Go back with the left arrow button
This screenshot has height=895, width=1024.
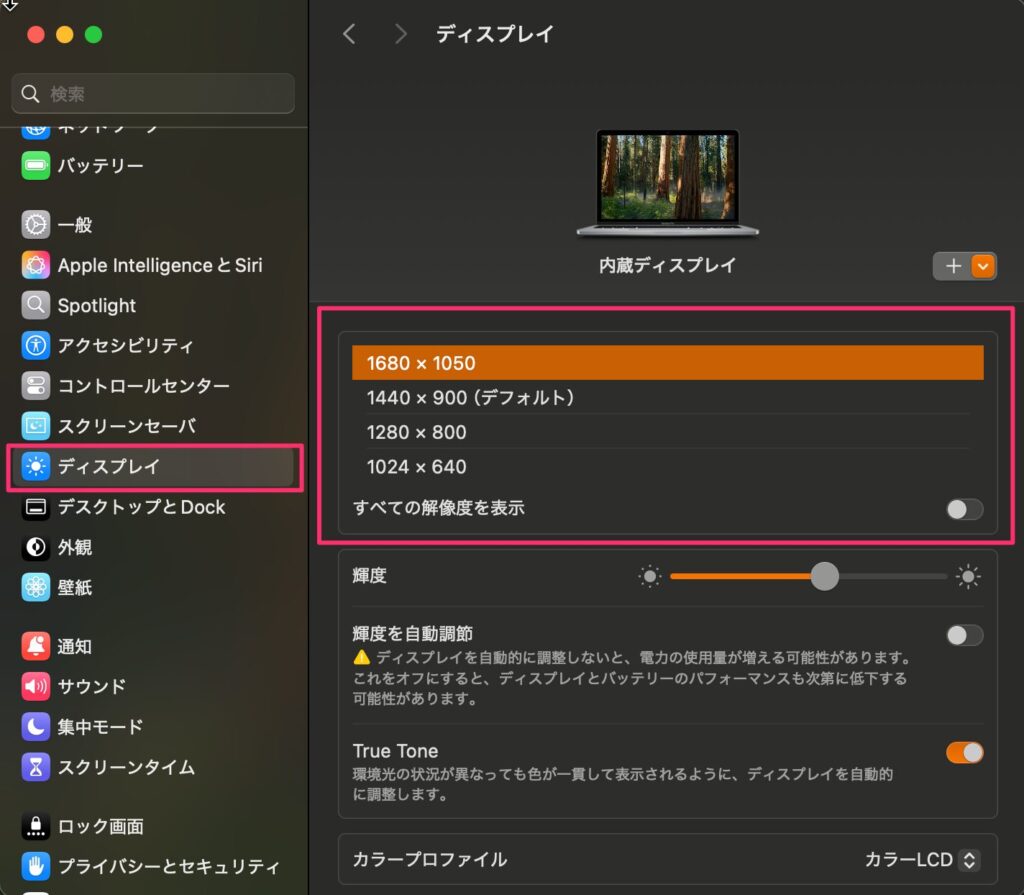point(349,34)
